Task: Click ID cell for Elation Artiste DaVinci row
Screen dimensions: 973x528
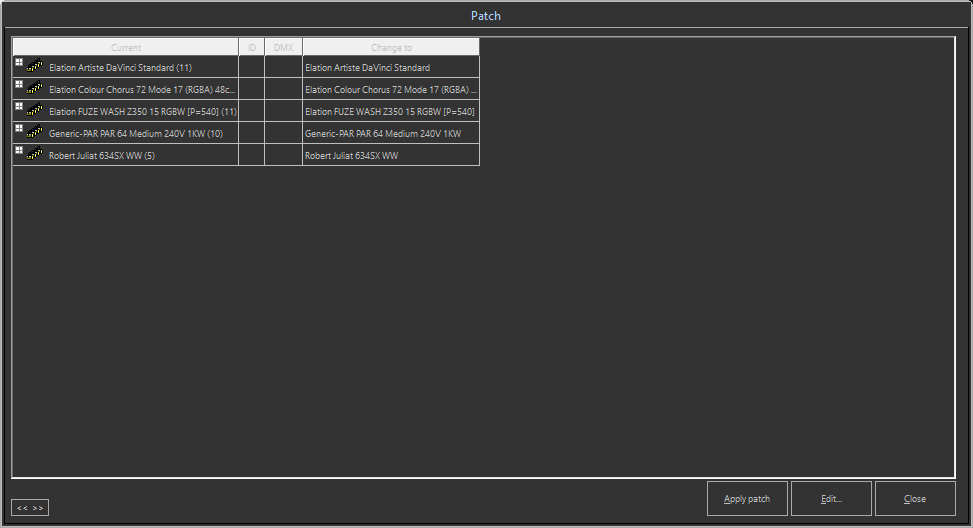Action: [252, 67]
